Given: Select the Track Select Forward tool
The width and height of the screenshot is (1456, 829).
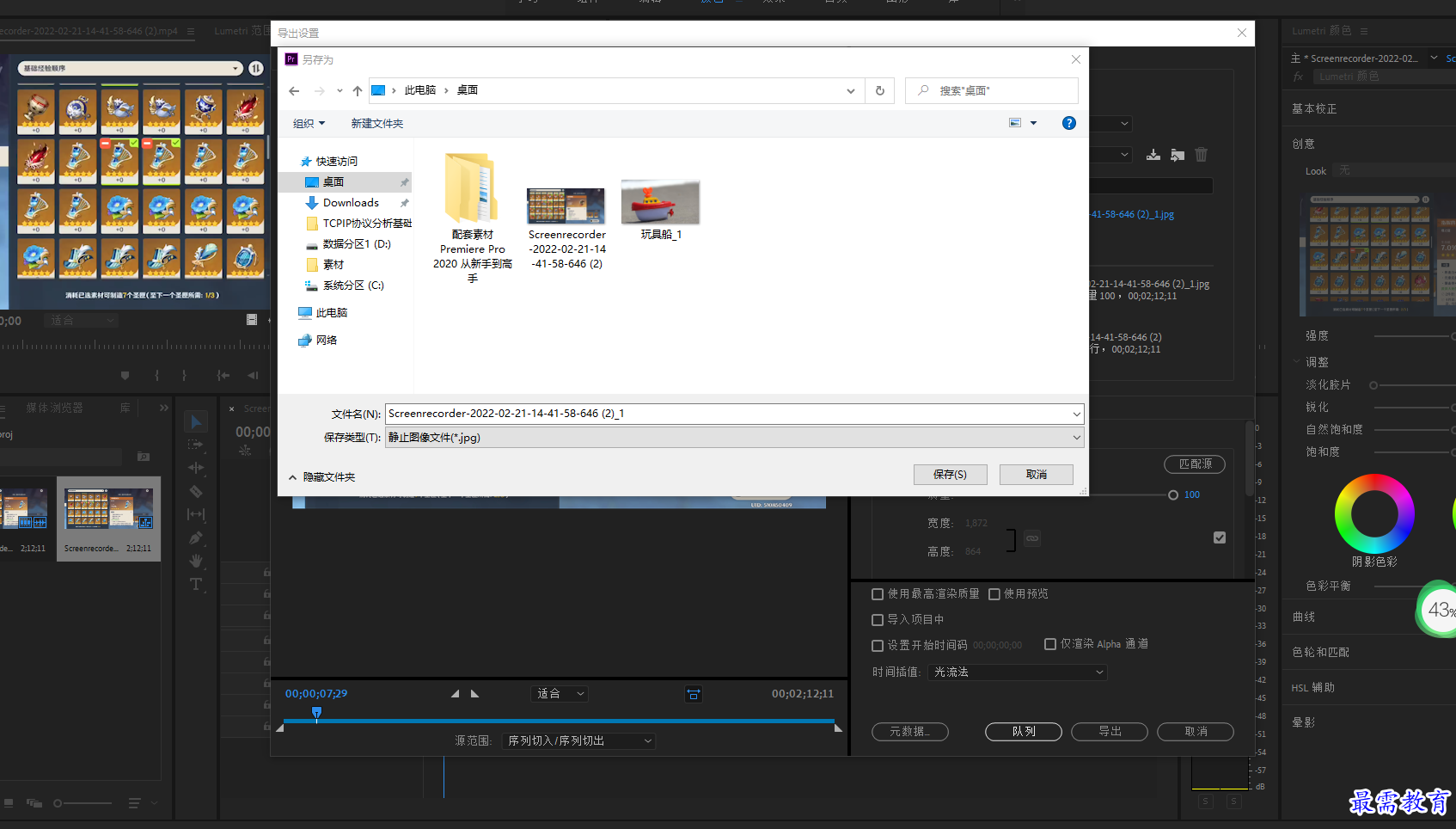Looking at the screenshot, I should point(196,445).
